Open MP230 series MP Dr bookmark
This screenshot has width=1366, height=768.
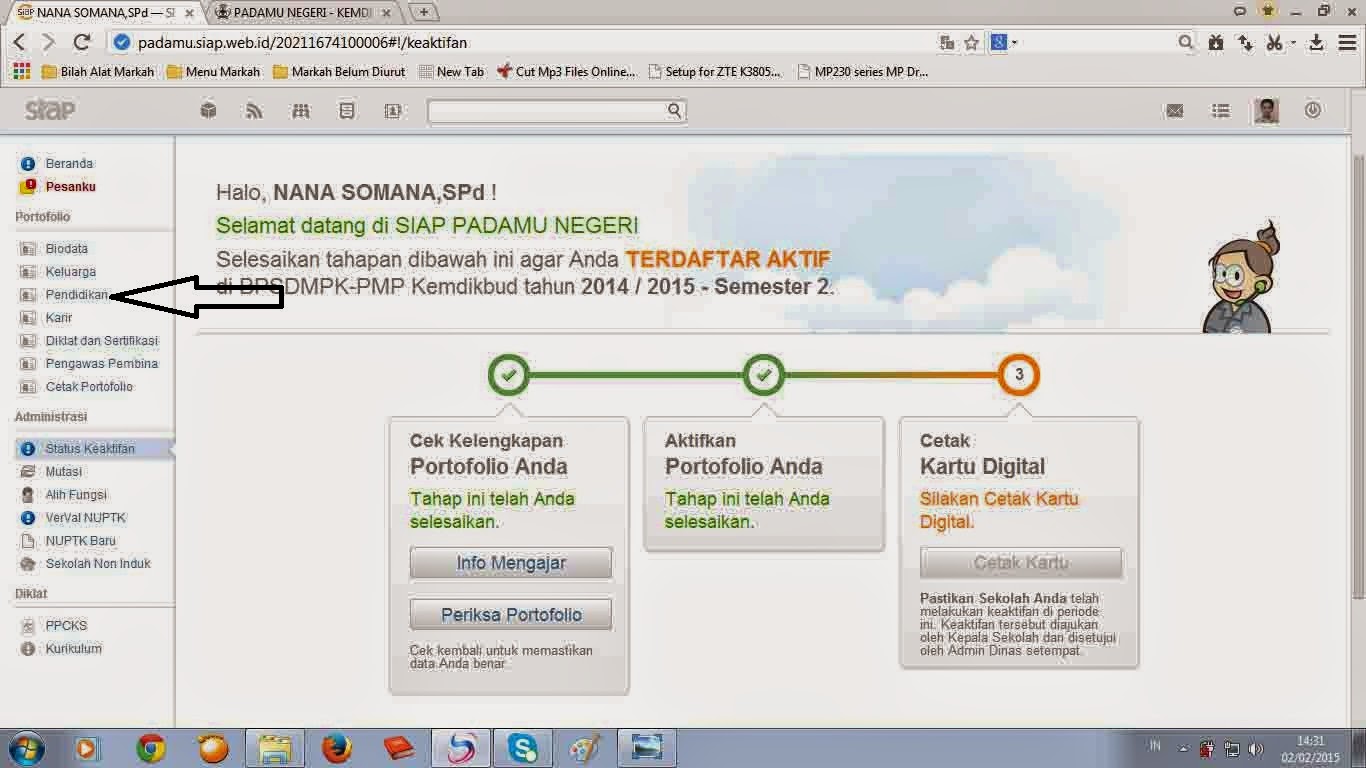point(863,71)
